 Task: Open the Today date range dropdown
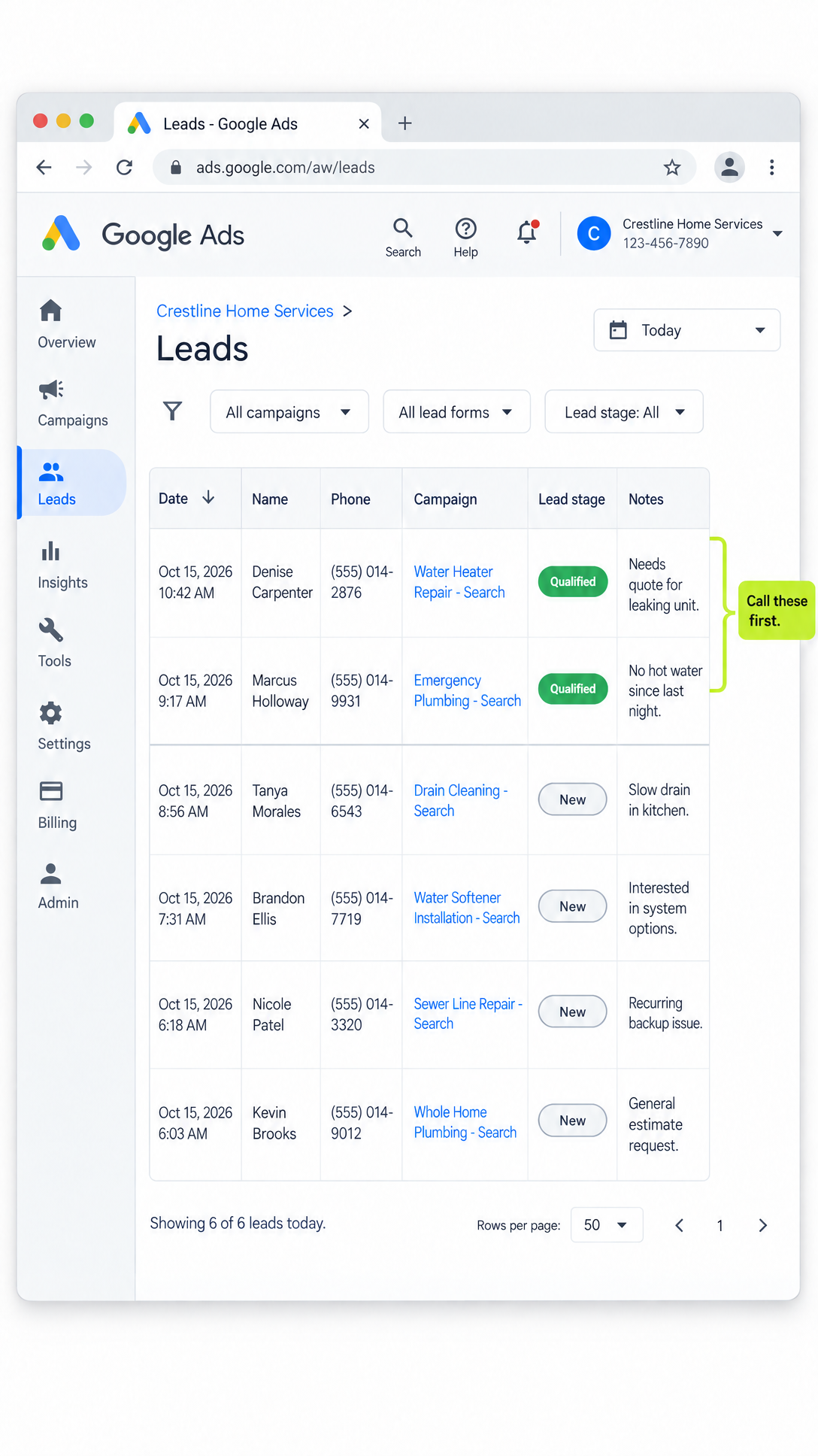(686, 330)
